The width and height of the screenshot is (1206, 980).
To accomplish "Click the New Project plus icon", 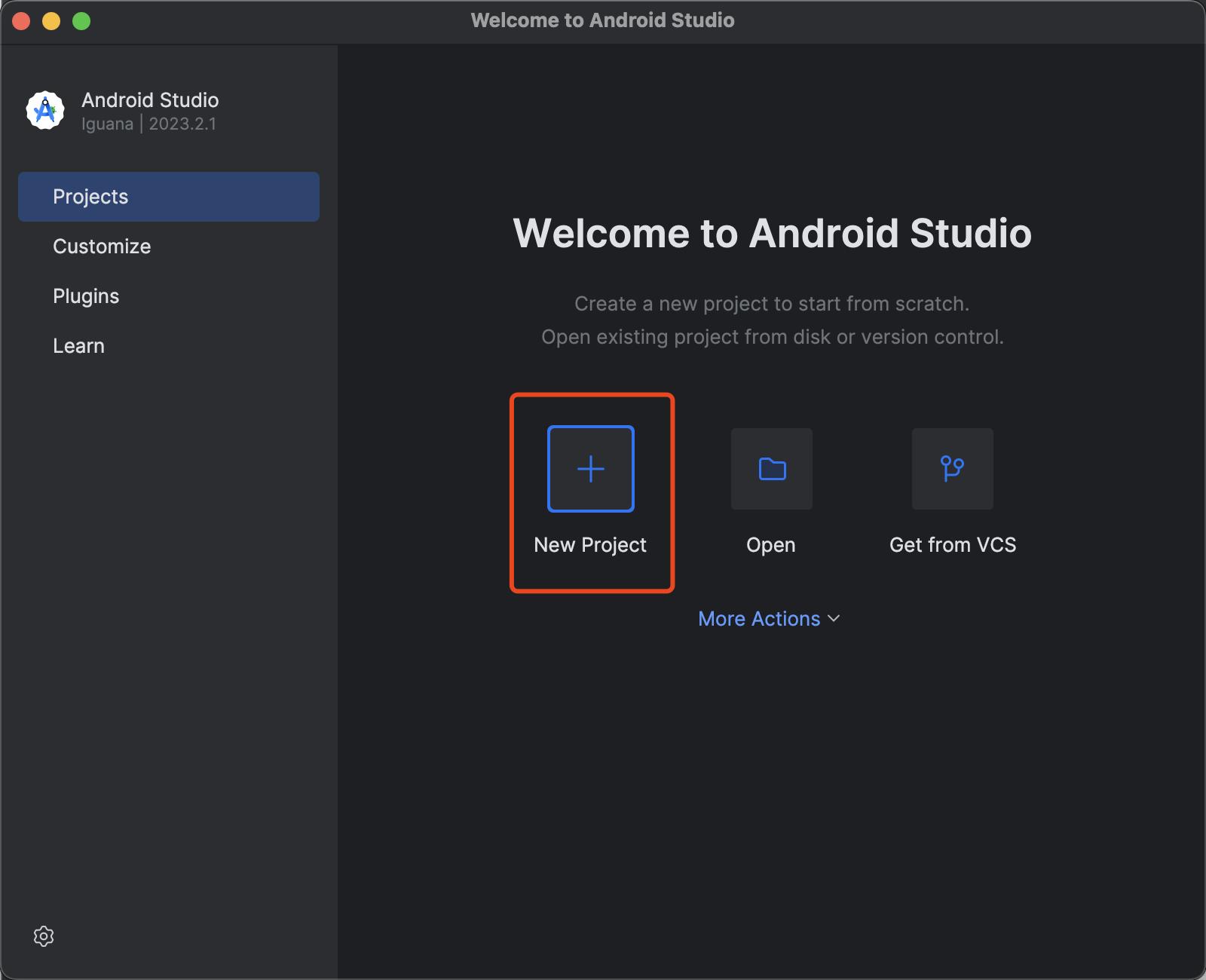I will pos(591,469).
